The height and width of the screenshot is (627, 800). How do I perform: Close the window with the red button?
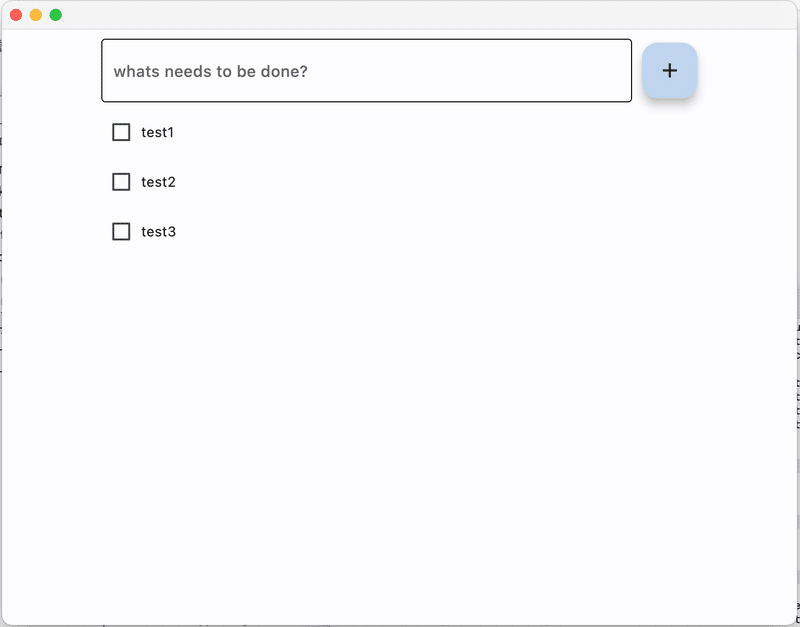(16, 15)
